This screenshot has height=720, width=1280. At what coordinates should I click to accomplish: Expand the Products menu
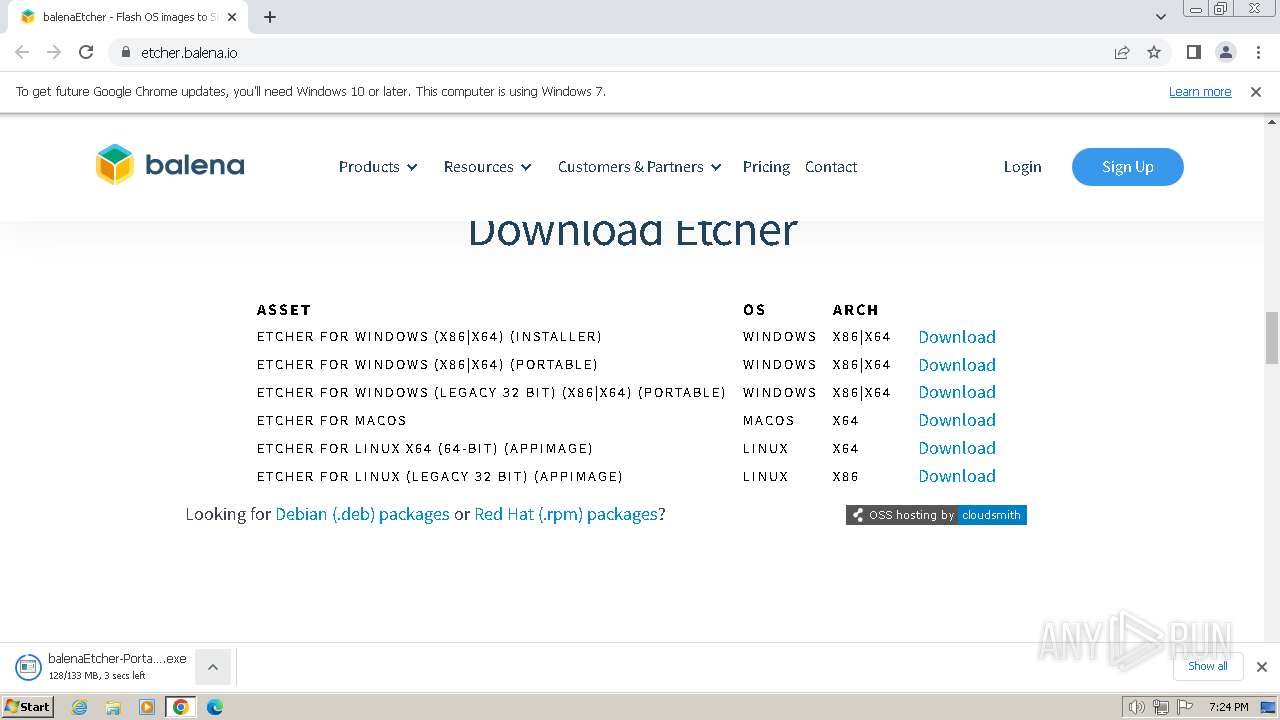[378, 167]
